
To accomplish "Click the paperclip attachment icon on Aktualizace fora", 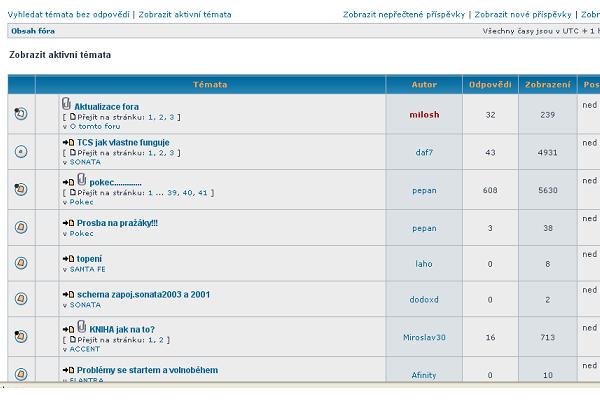I will [67, 104].
